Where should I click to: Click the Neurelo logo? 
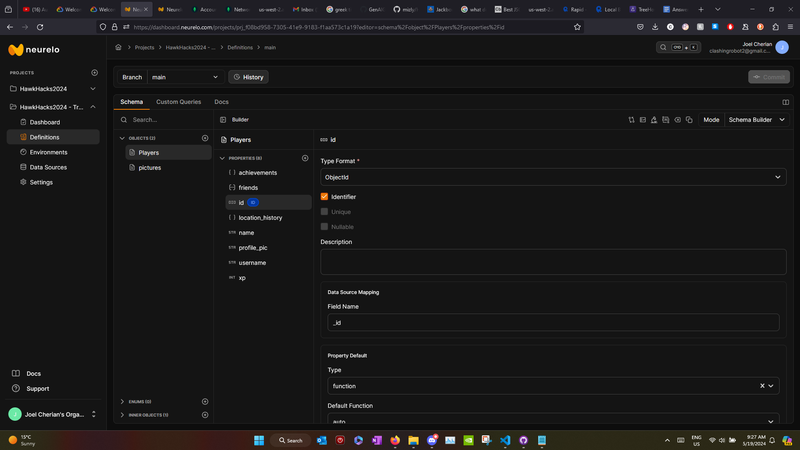click(x=34, y=49)
